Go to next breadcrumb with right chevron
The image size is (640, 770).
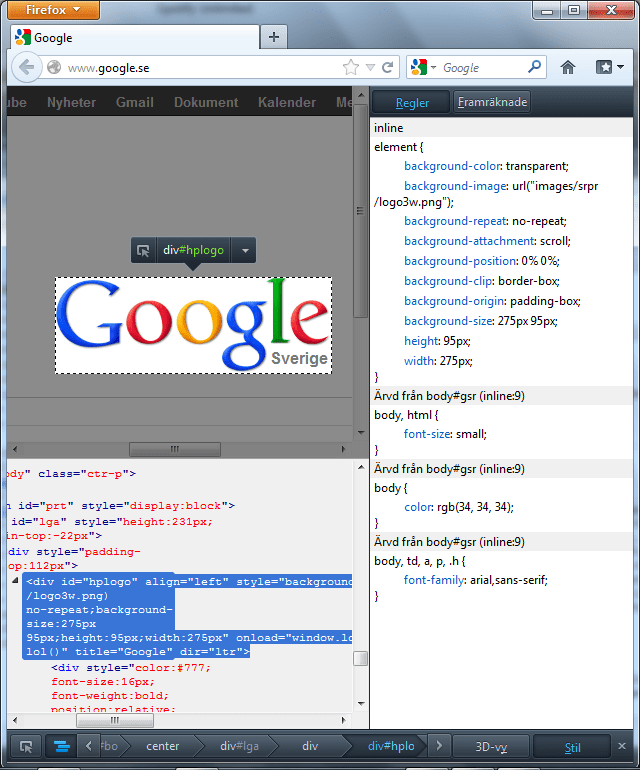439,746
